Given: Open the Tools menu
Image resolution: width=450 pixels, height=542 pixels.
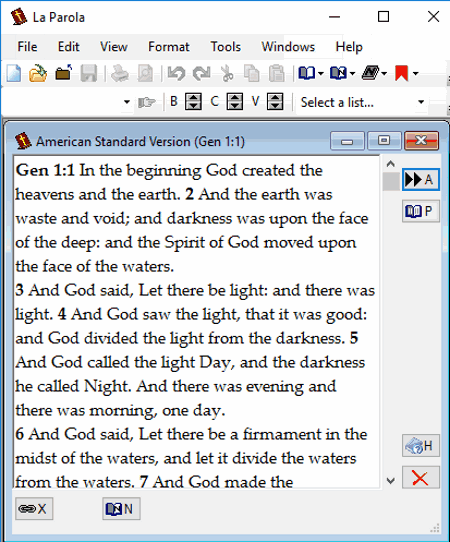Looking at the screenshot, I should (x=226, y=47).
